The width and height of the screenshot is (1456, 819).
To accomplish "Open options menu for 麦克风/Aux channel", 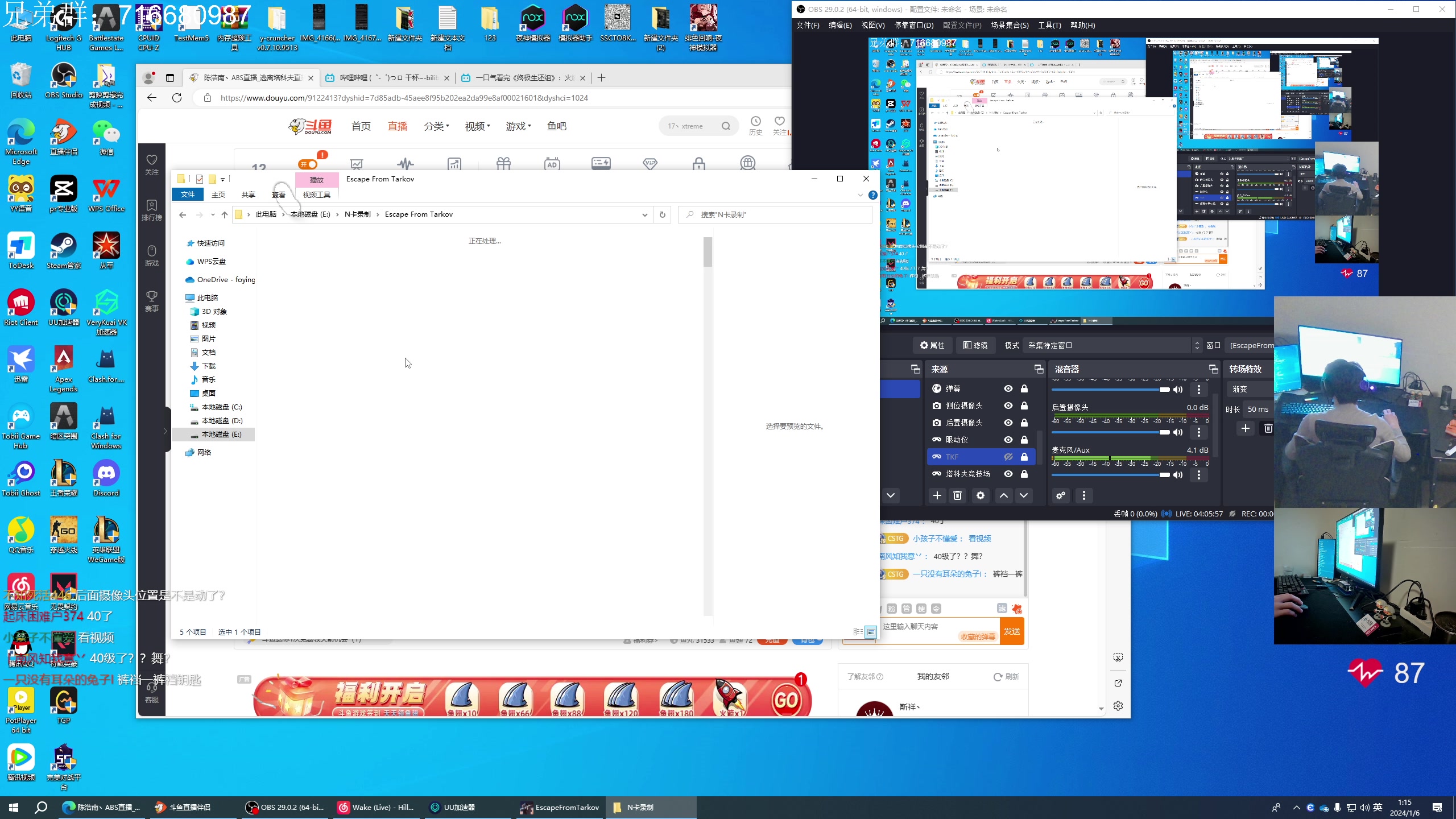I will click(1199, 475).
